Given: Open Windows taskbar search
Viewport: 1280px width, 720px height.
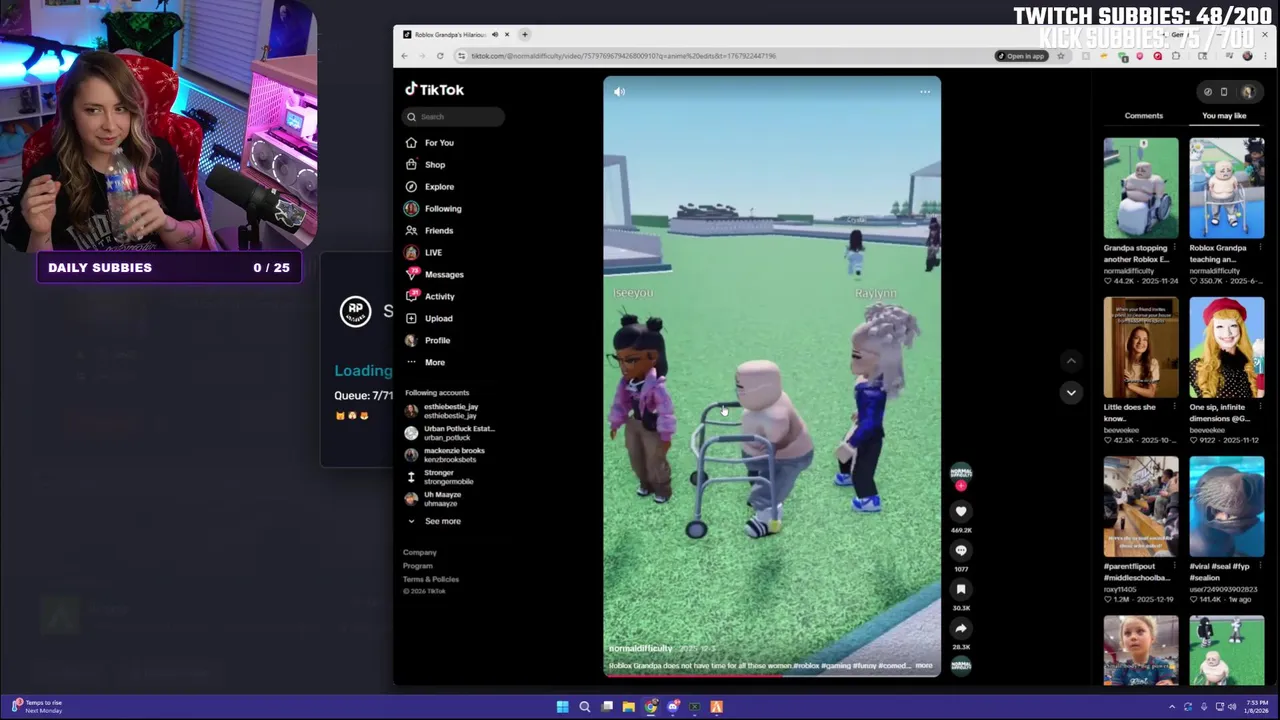Looking at the screenshot, I should (585, 707).
